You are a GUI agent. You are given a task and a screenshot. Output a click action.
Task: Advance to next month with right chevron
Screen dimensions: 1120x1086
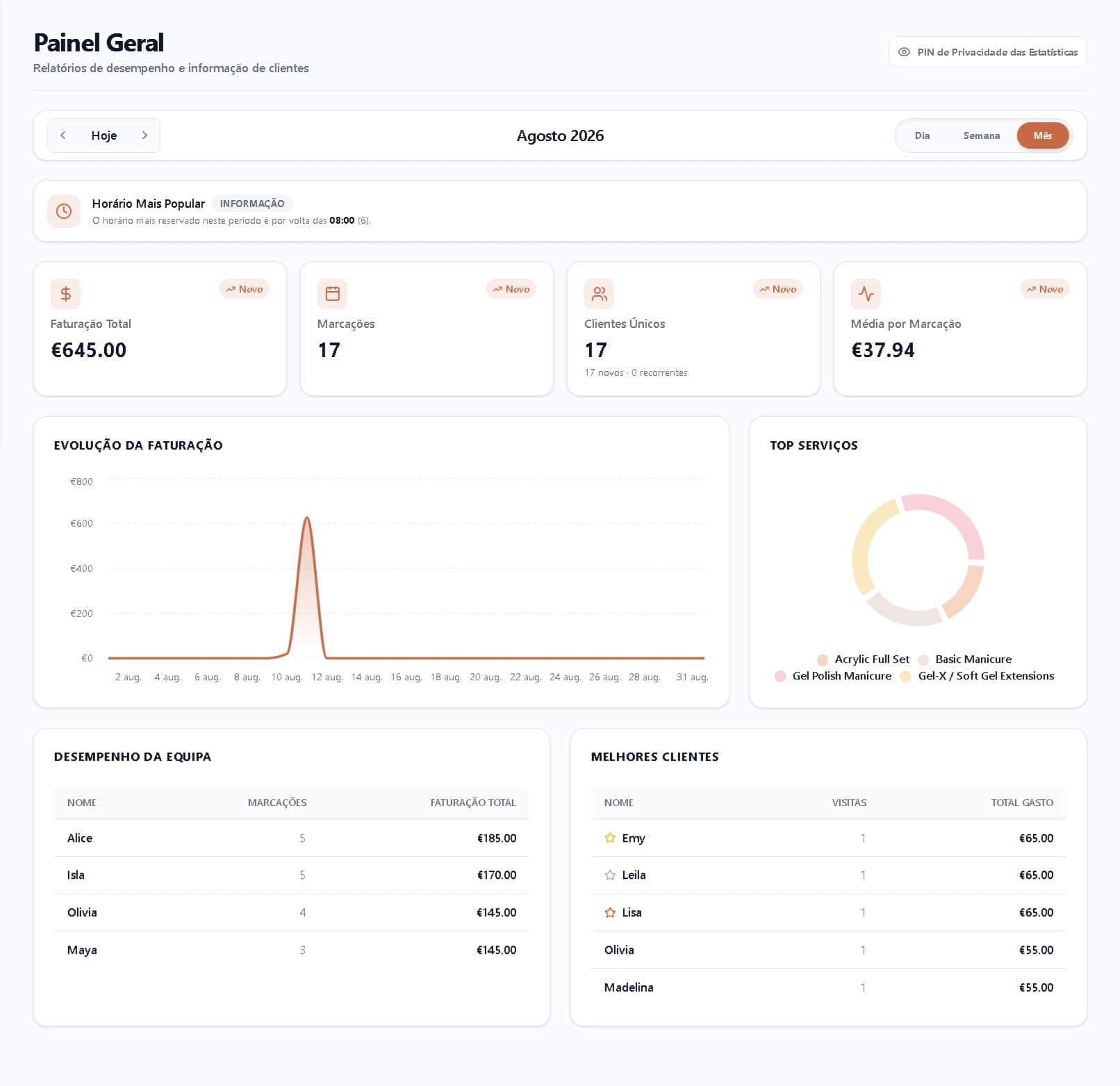point(145,135)
